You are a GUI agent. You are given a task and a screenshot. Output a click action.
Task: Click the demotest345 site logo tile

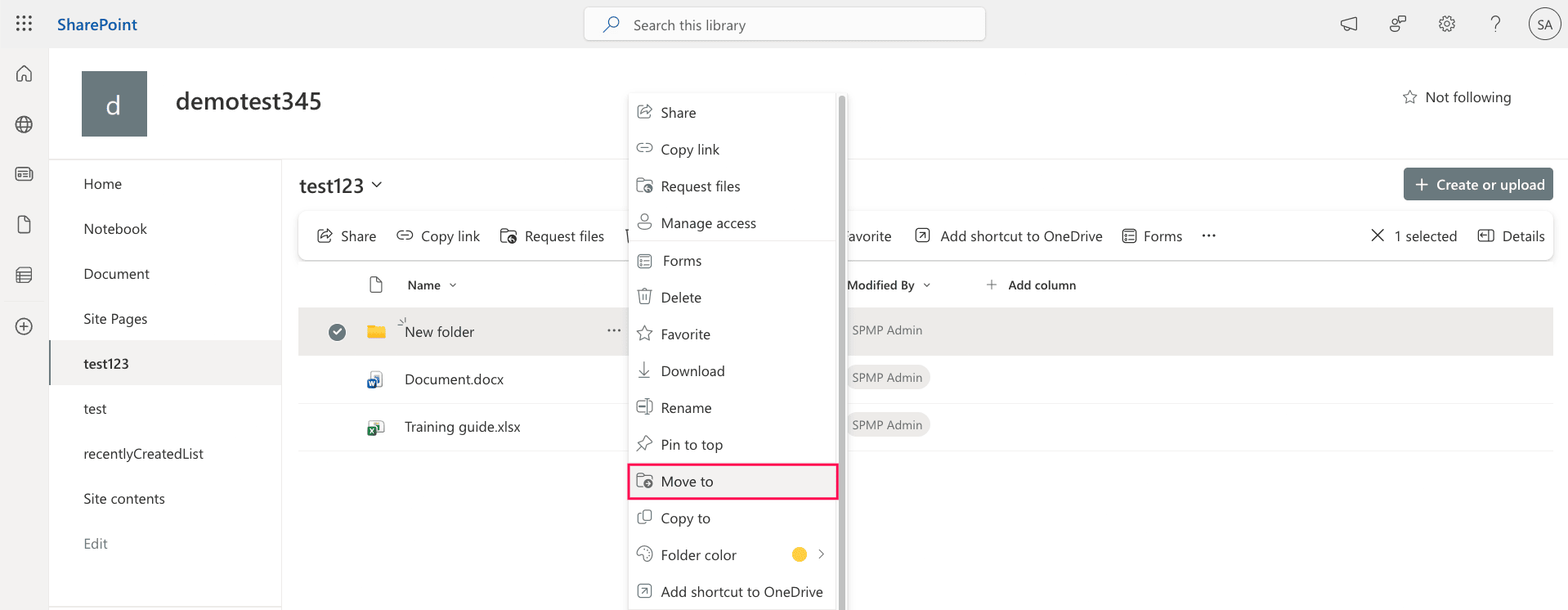pyautogui.click(x=114, y=104)
